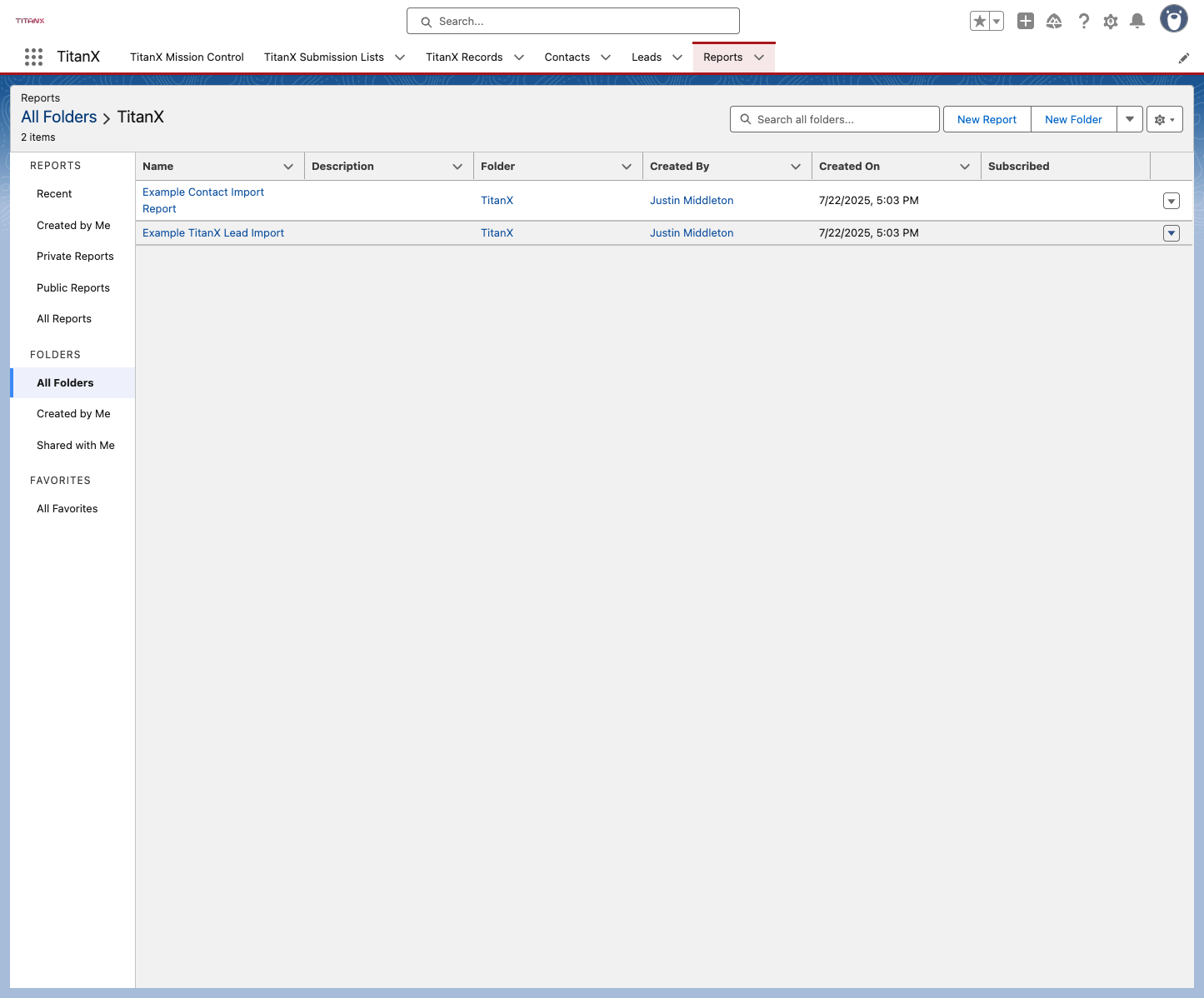Image resolution: width=1204 pixels, height=998 pixels.
Task: Open the Leads tab
Action: point(647,57)
